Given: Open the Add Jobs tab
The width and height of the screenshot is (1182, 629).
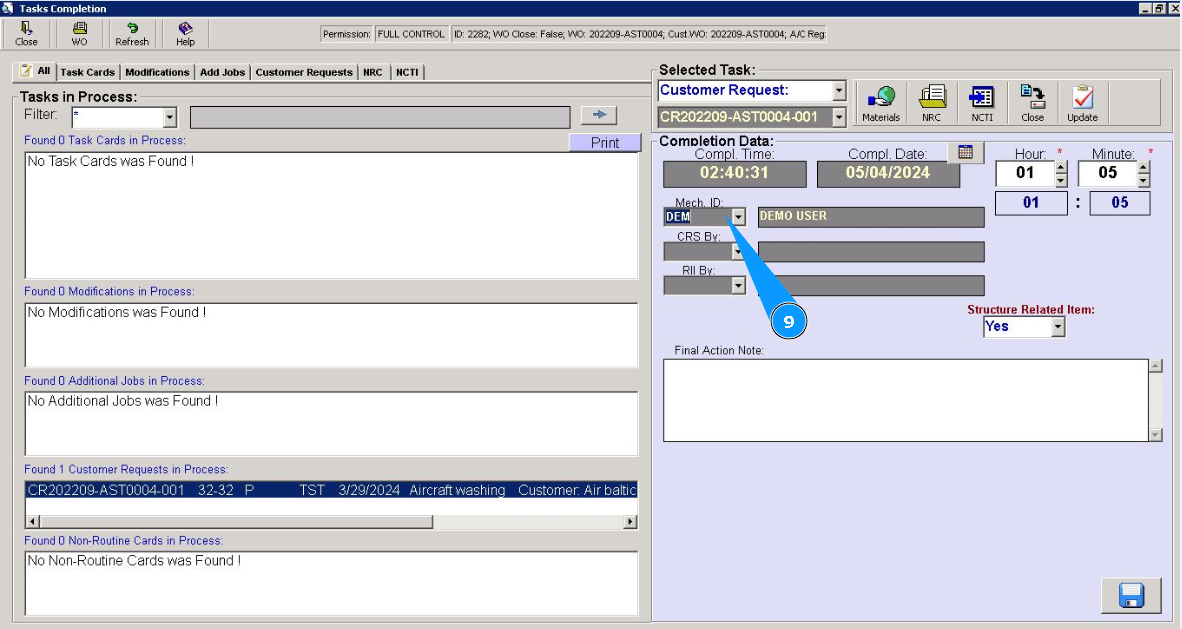Looking at the screenshot, I should click(222, 72).
